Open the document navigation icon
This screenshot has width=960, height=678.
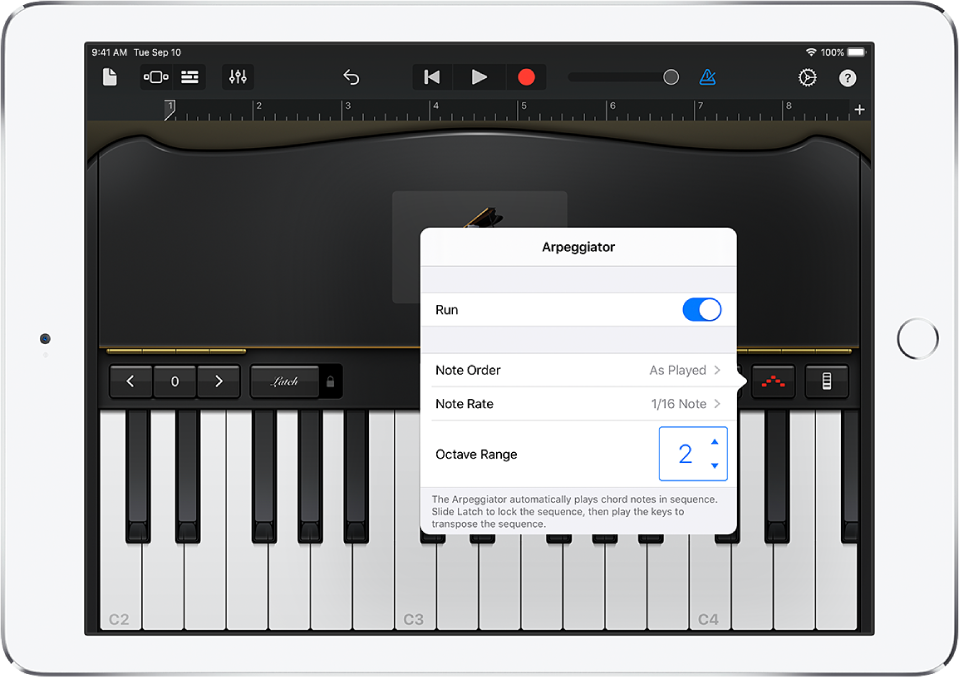click(x=109, y=76)
